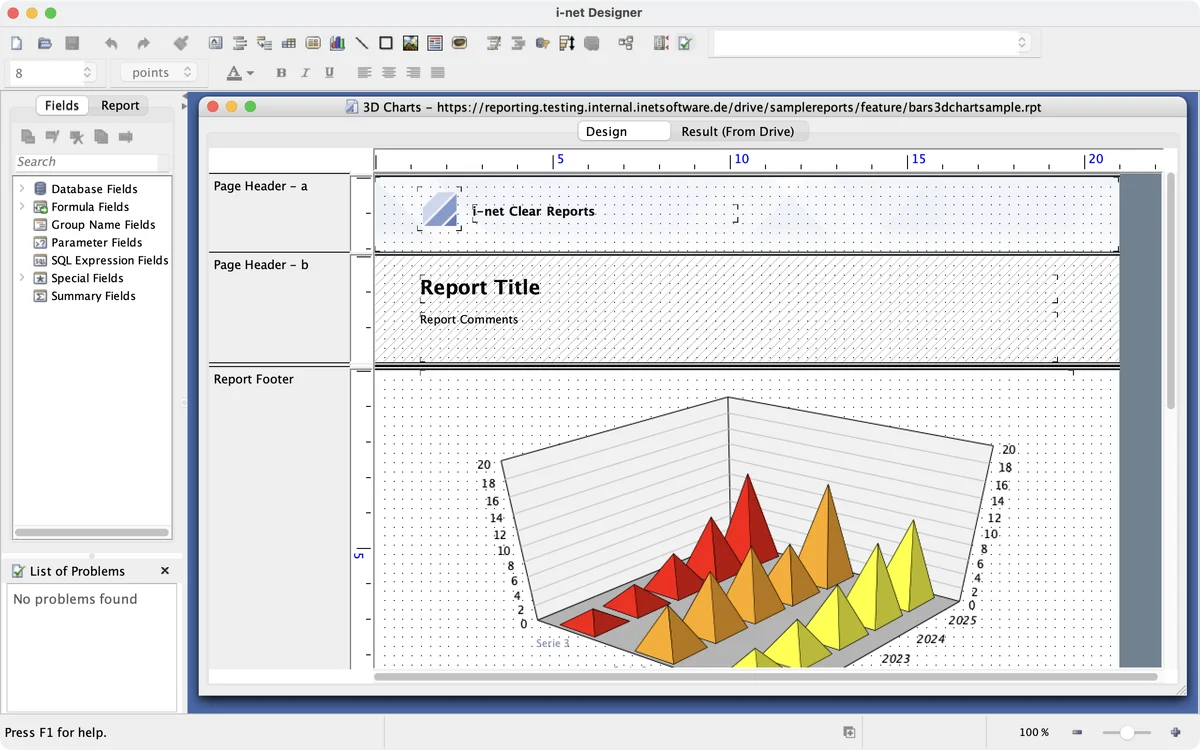1200x750 pixels.
Task: Click the zoom-in plus button
Action: coord(1174,733)
